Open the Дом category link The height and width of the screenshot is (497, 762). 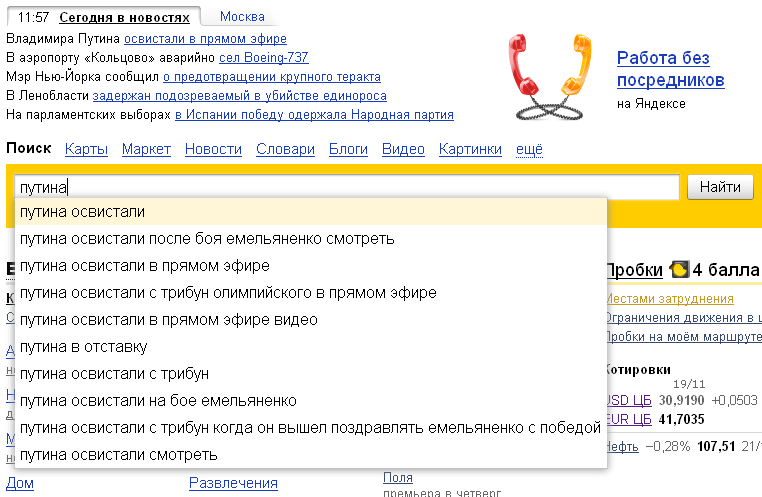pos(20,483)
